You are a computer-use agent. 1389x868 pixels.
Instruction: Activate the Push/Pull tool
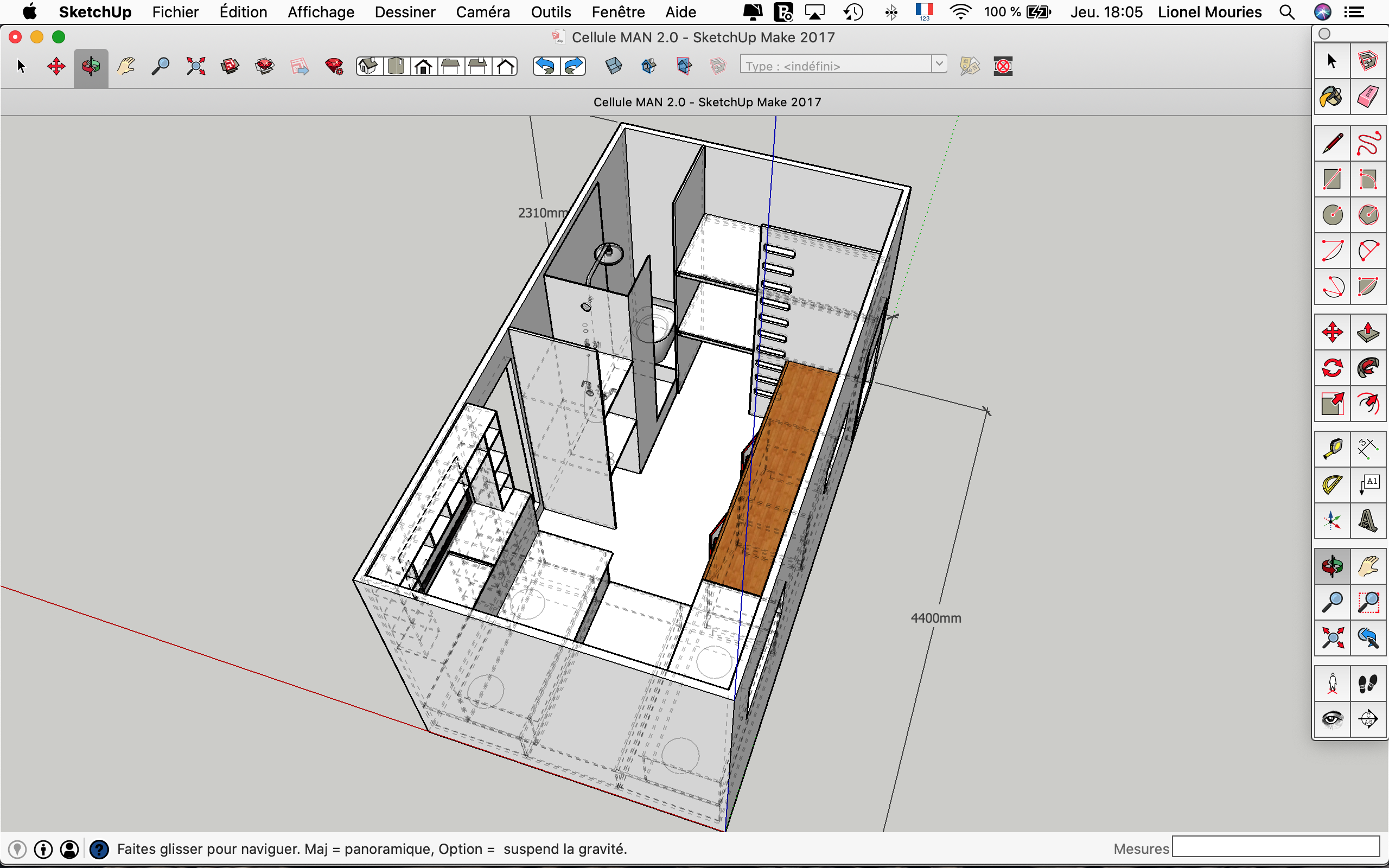point(1368,333)
